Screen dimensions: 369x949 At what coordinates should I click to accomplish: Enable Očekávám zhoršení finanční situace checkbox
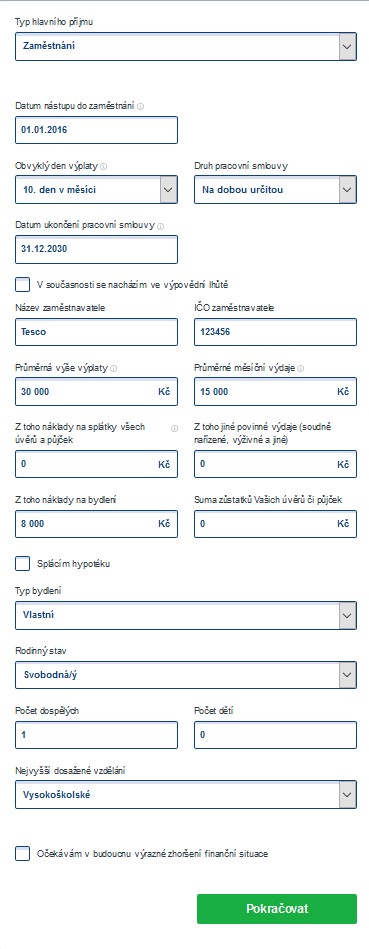tap(22, 854)
